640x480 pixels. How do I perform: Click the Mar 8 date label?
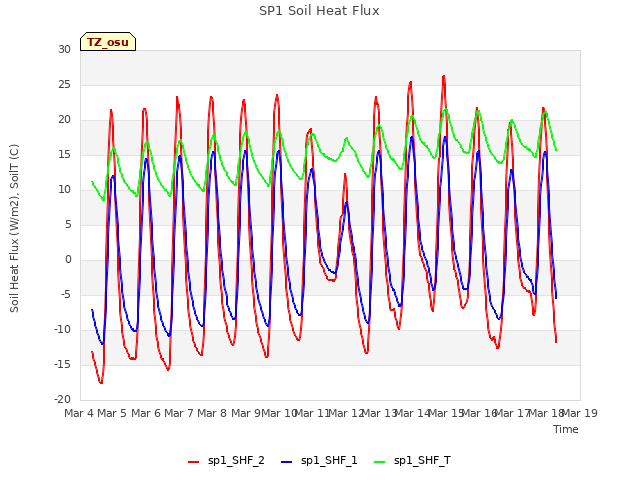[x=212, y=413]
